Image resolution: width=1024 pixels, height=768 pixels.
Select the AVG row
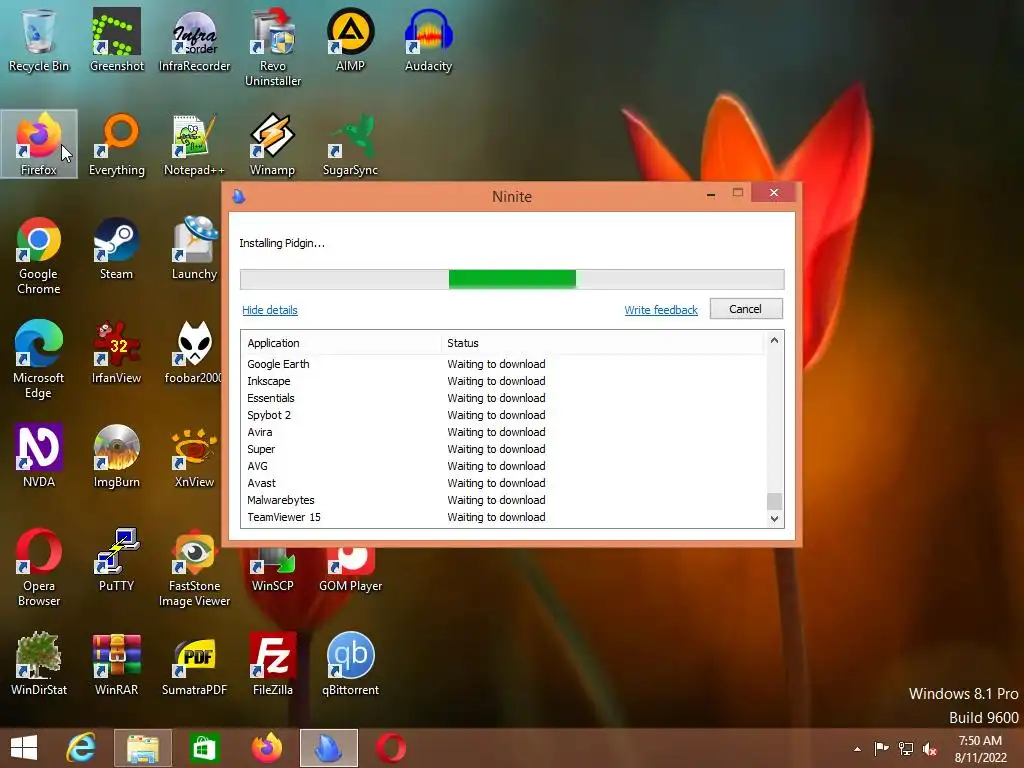pyautogui.click(x=504, y=466)
